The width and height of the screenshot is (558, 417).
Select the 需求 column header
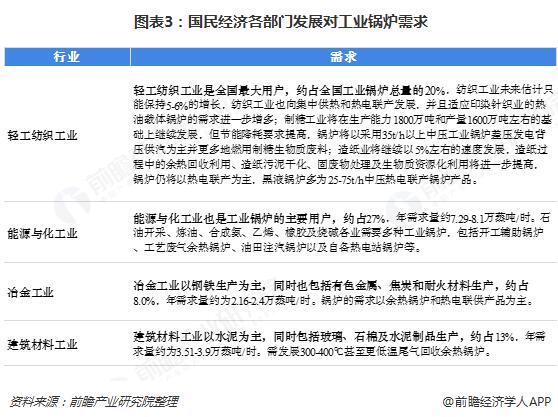[343, 57]
